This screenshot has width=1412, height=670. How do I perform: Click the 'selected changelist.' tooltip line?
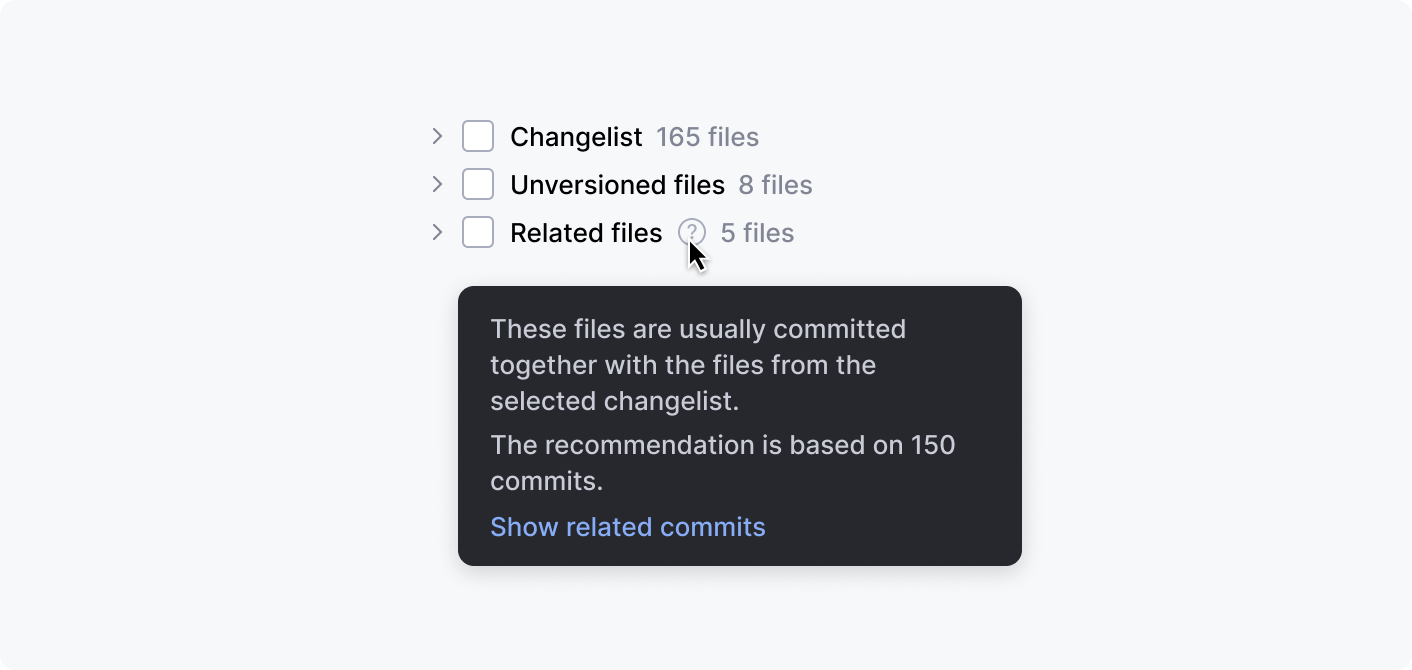(x=615, y=401)
